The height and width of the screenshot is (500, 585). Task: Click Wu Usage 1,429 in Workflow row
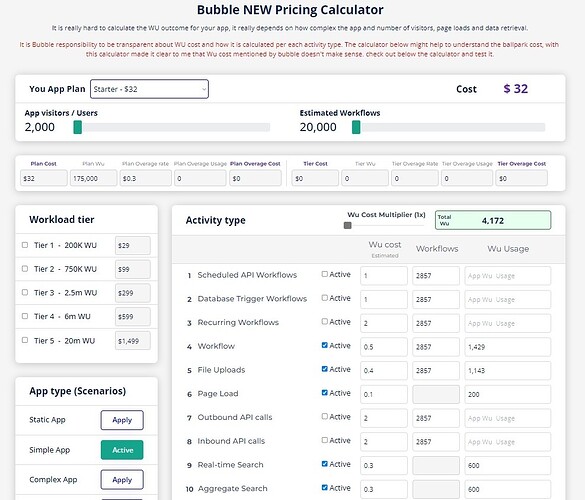(507, 347)
